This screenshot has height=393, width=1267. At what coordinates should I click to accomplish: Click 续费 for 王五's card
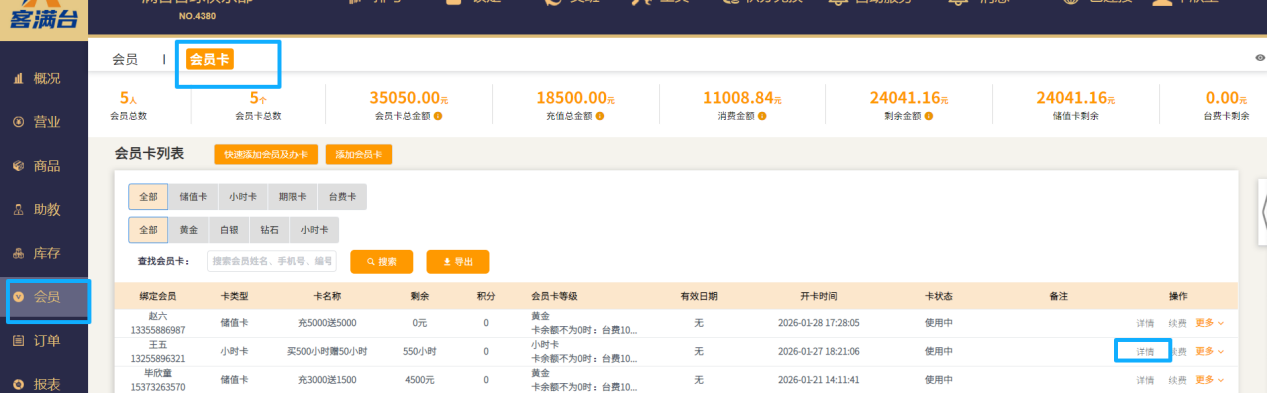[x=1177, y=352]
